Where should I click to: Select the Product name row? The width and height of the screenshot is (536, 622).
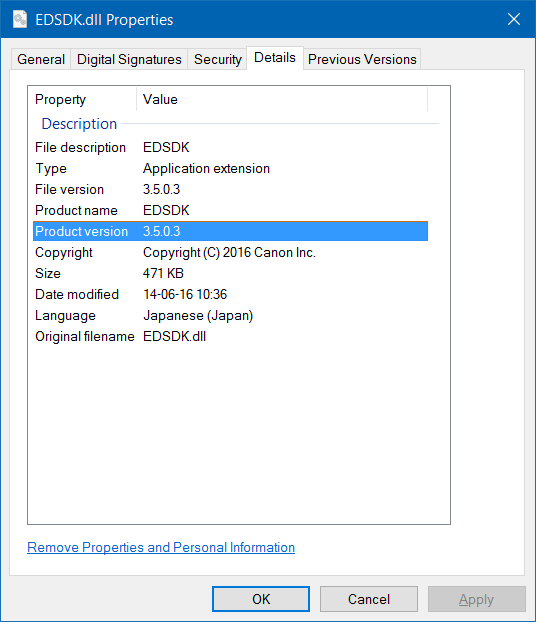pos(231,210)
